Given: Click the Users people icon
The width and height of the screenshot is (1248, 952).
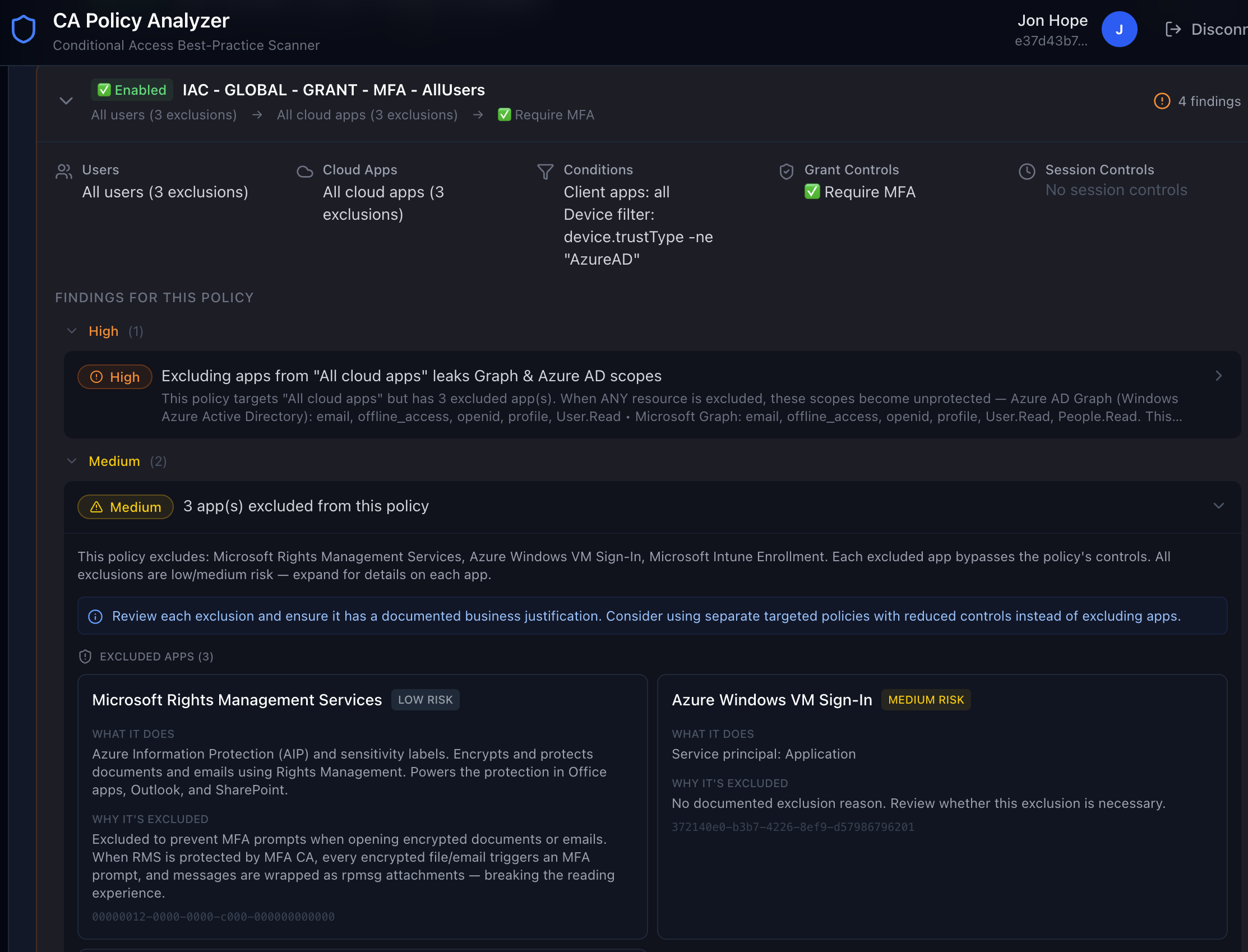Looking at the screenshot, I should [64, 171].
